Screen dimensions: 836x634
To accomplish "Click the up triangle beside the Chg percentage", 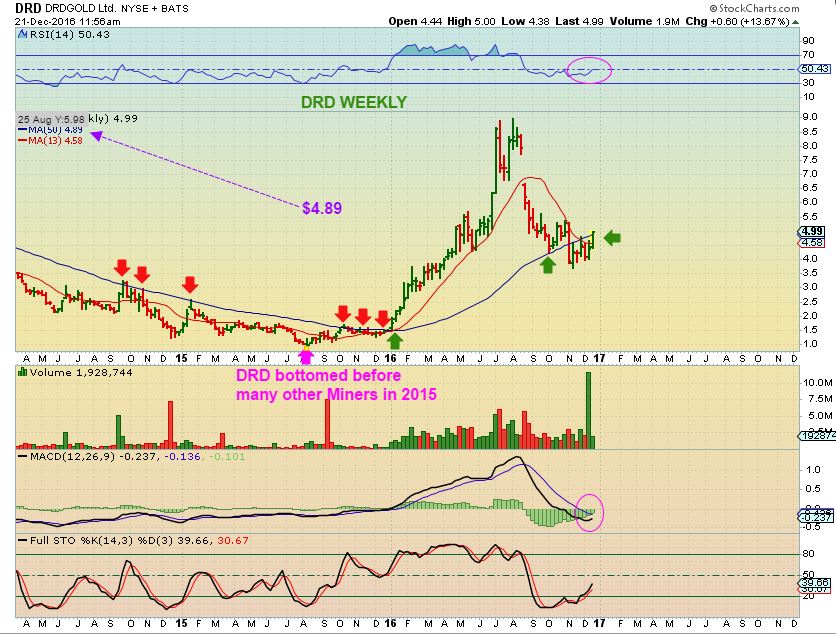I will pos(795,22).
